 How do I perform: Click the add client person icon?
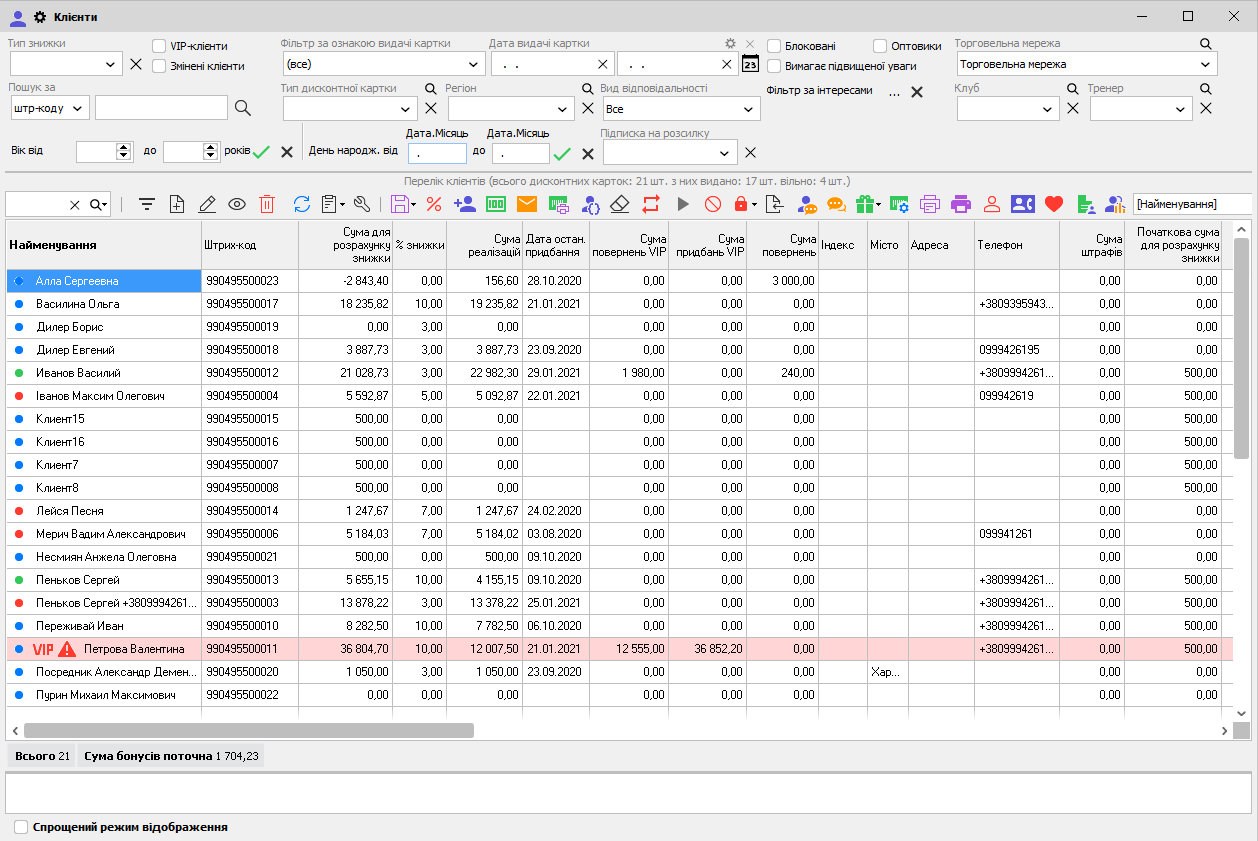pos(465,204)
